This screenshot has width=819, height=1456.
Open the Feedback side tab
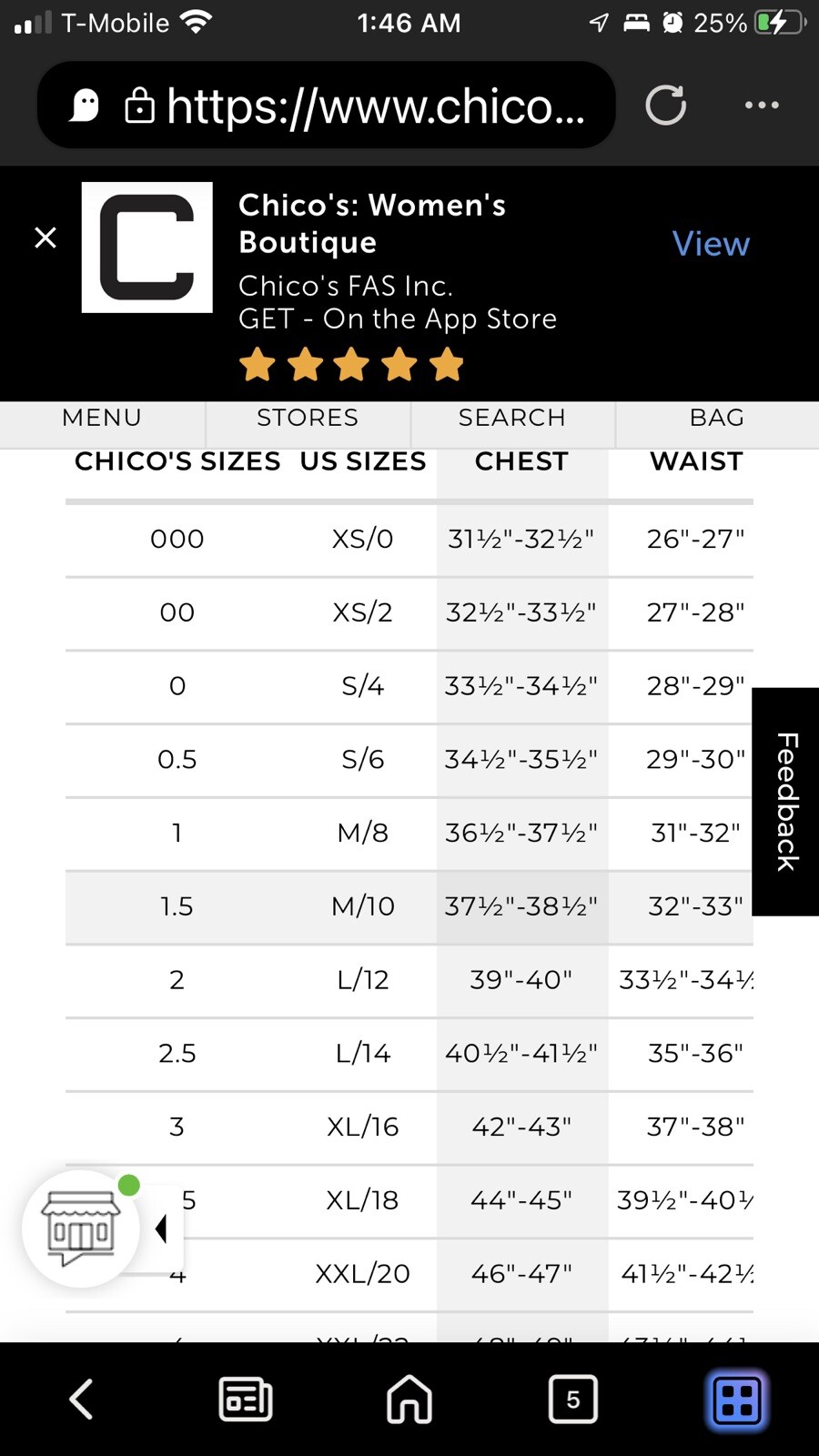coord(786,802)
